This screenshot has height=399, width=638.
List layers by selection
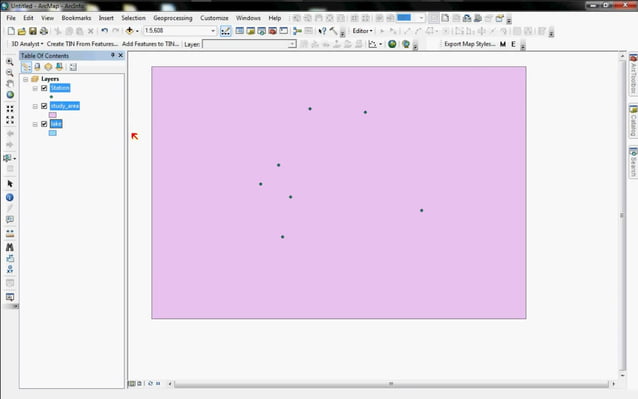click(59, 67)
